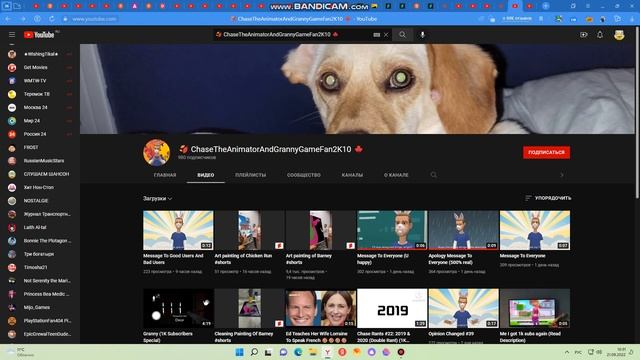Open Art painting of Barney short thumbnail

[x=320, y=230]
